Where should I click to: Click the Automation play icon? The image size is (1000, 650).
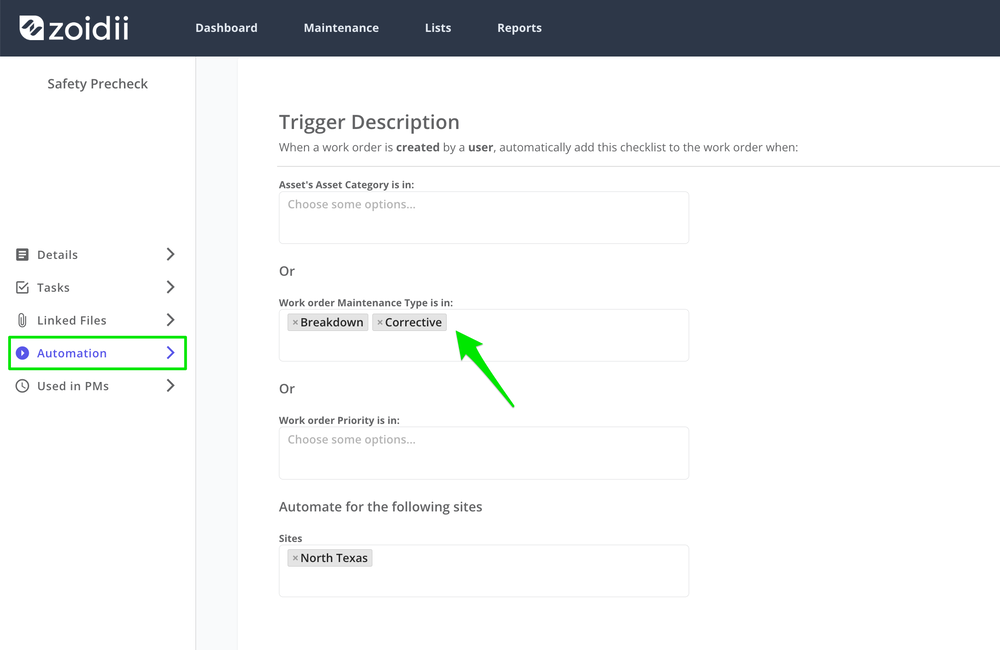click(22, 353)
